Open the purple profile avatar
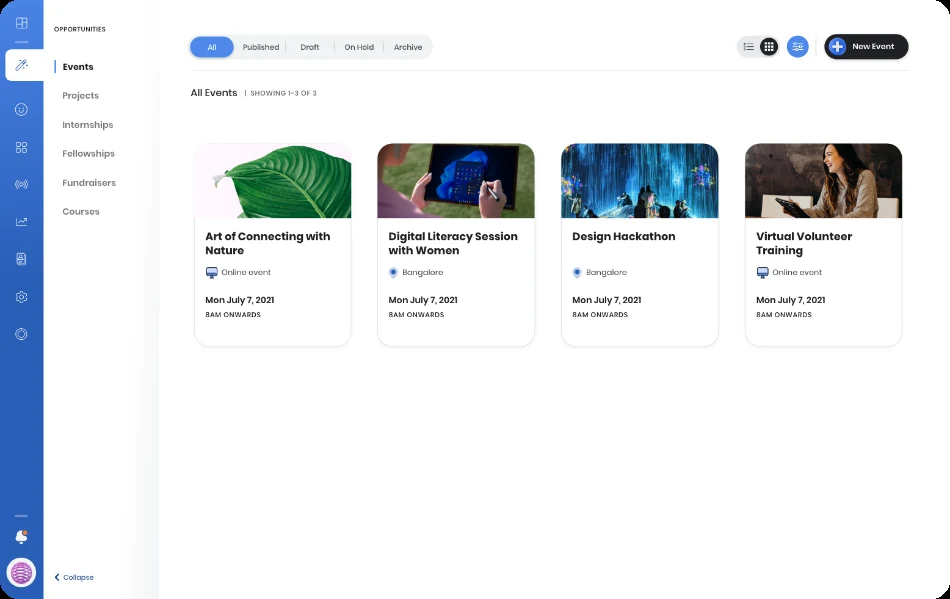 pyautogui.click(x=21, y=572)
